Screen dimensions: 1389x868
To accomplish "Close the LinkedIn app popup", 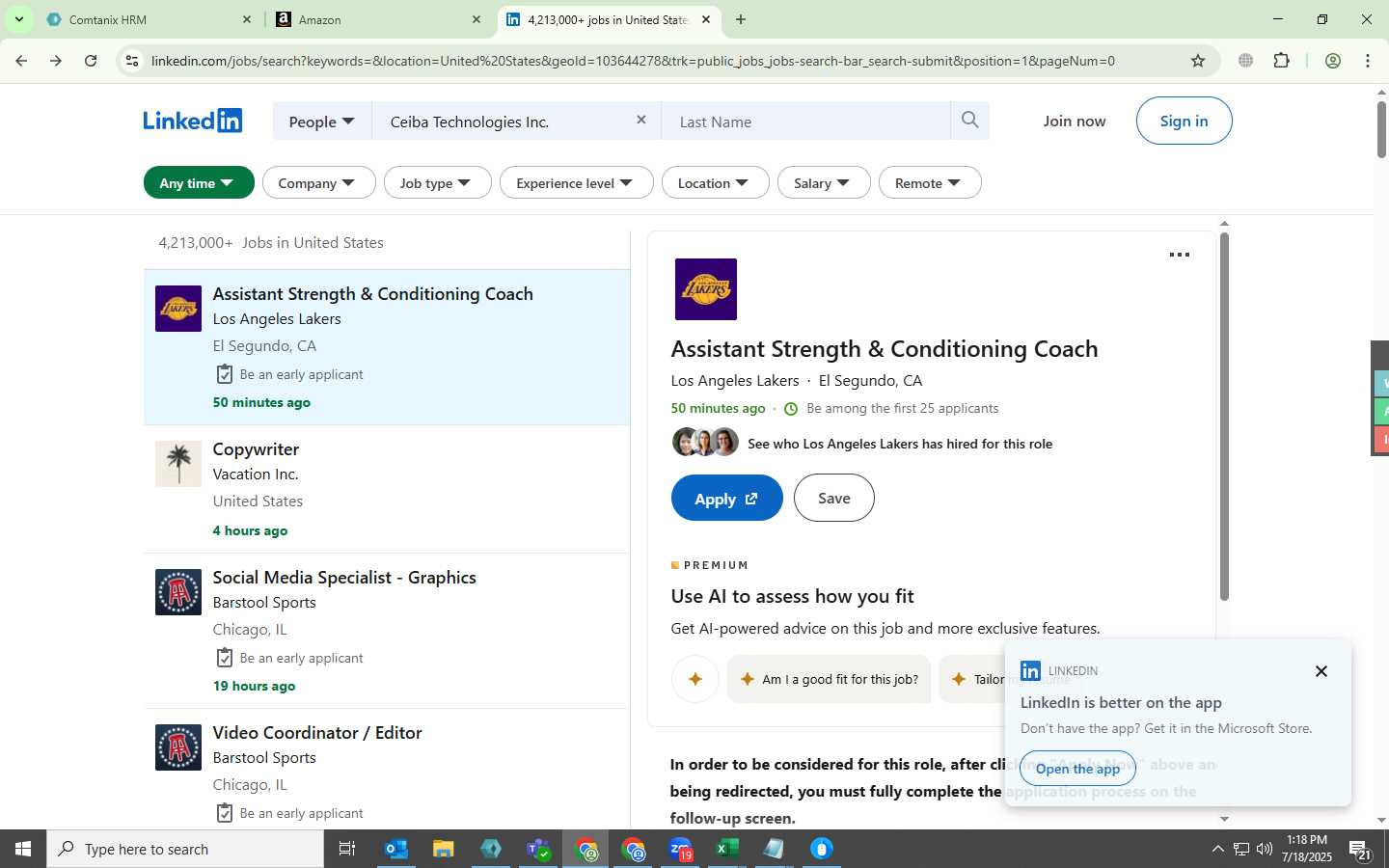I will coord(1321,671).
